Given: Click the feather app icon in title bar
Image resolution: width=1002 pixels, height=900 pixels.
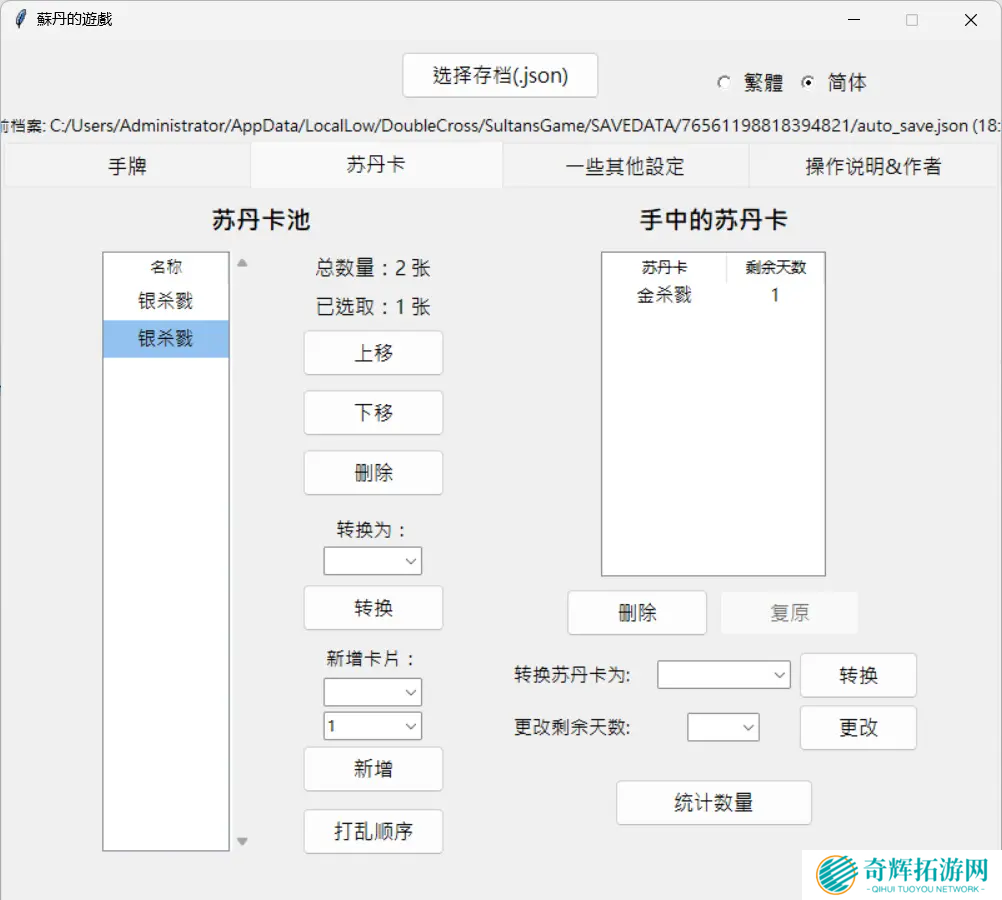Looking at the screenshot, I should [20, 19].
